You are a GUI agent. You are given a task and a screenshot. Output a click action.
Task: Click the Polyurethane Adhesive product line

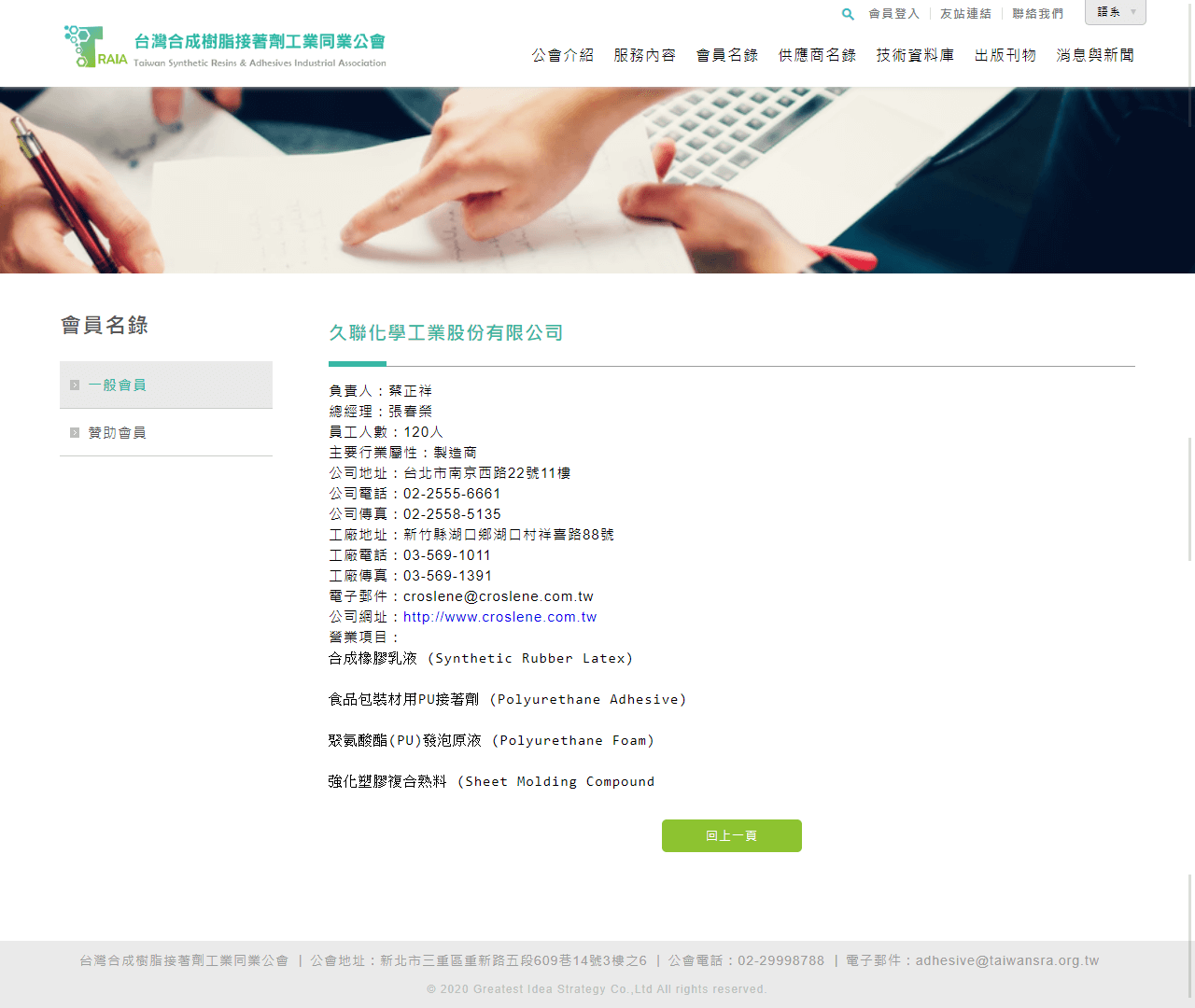pyautogui.click(x=508, y=699)
